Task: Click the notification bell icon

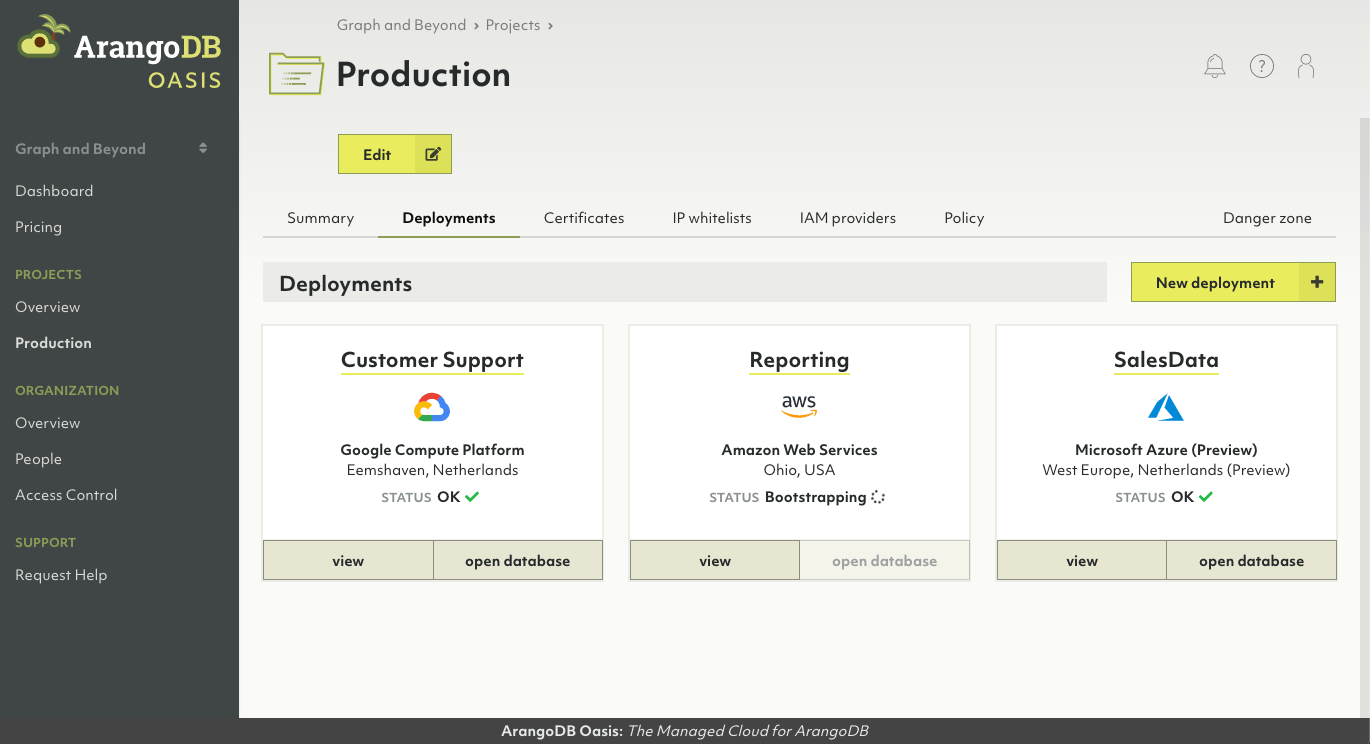Action: click(x=1215, y=67)
